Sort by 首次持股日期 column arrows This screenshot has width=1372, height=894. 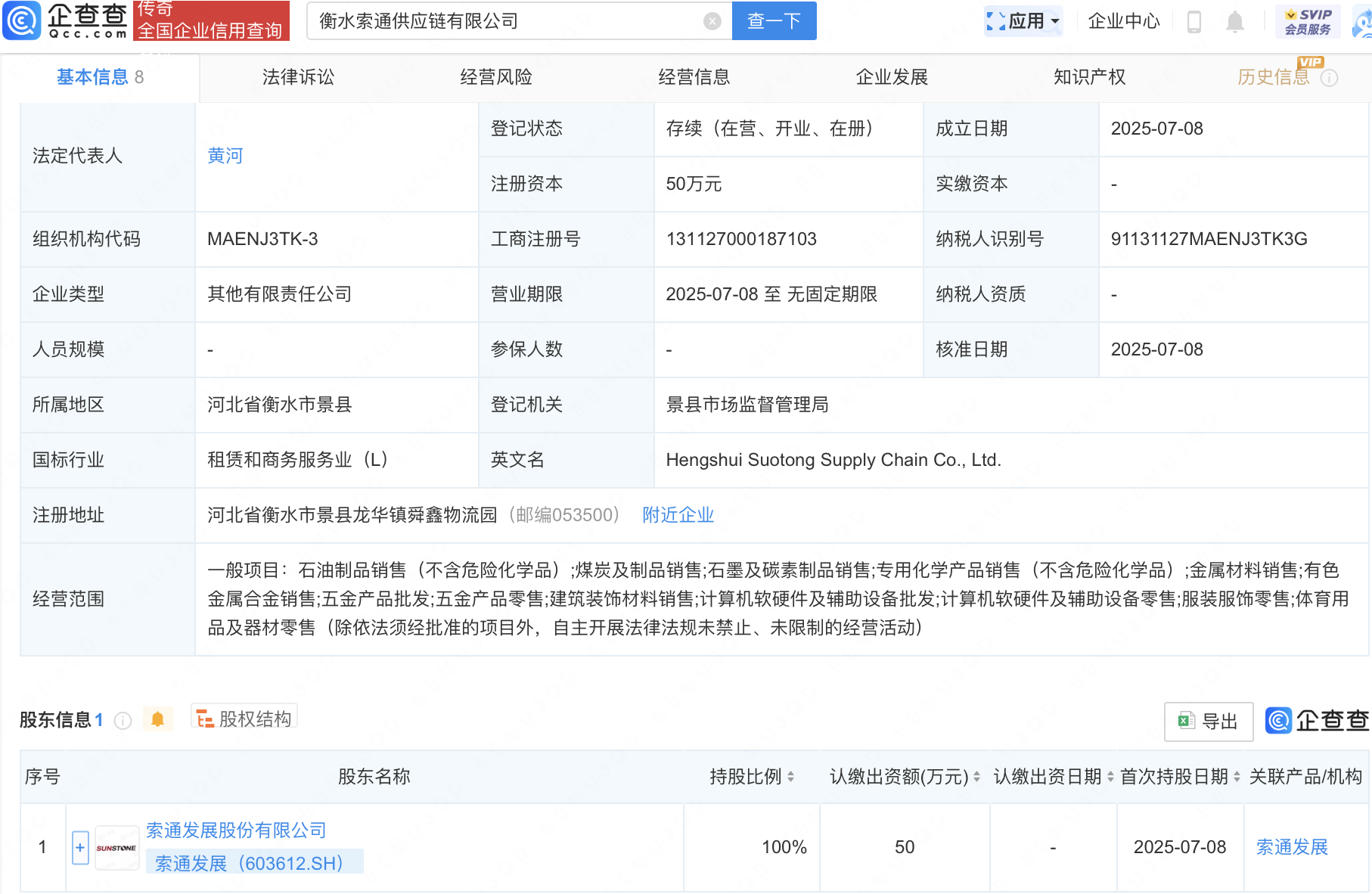pyautogui.click(x=1237, y=777)
